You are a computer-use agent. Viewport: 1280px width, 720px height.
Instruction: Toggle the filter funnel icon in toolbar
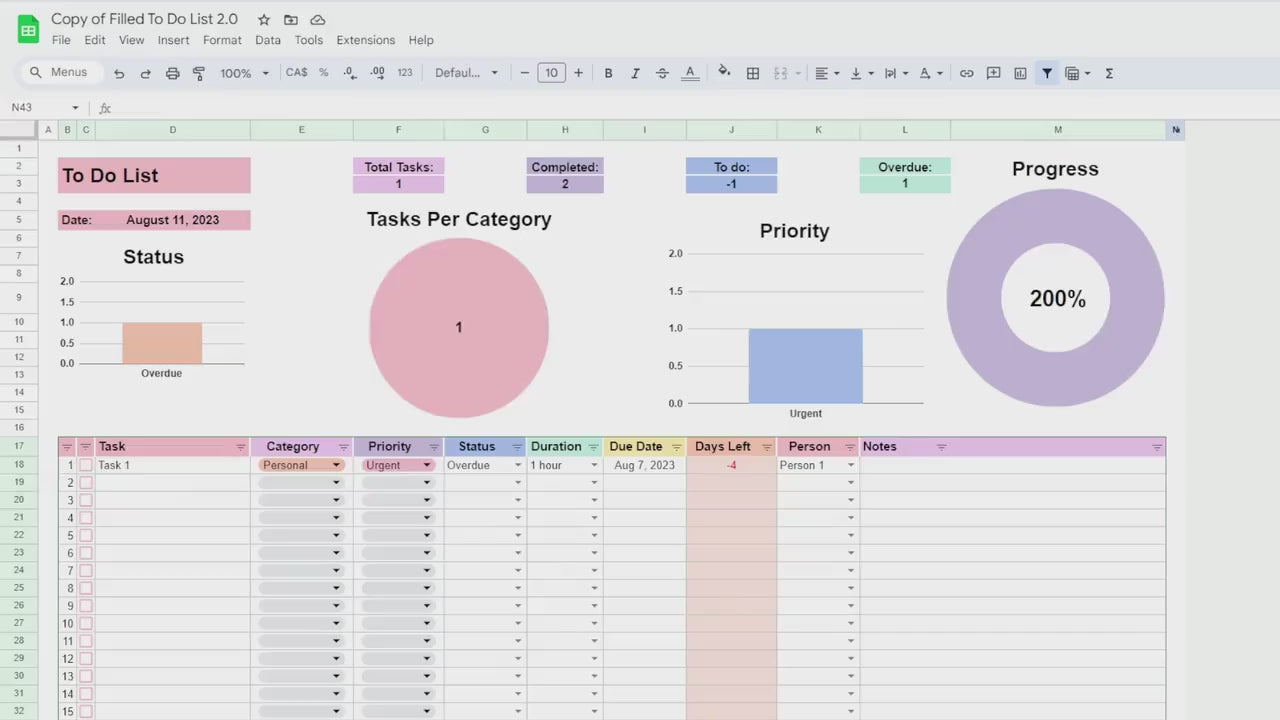pos(1047,73)
